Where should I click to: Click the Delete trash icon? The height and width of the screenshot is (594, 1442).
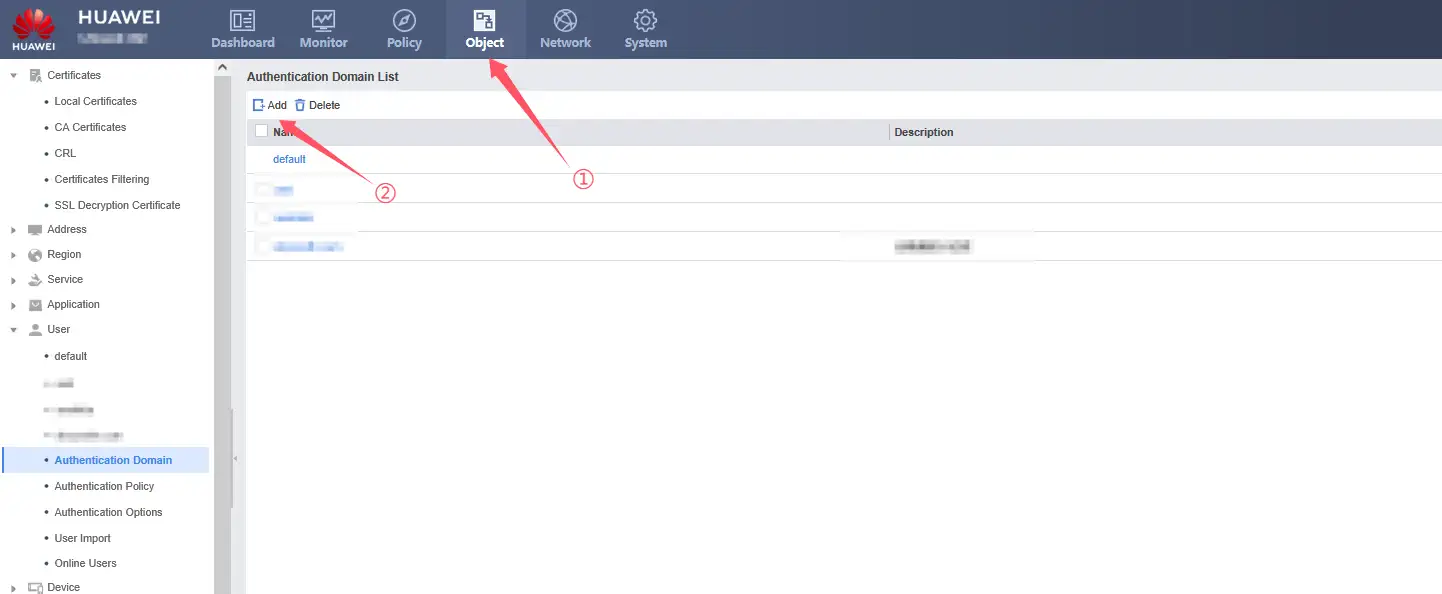[300, 105]
